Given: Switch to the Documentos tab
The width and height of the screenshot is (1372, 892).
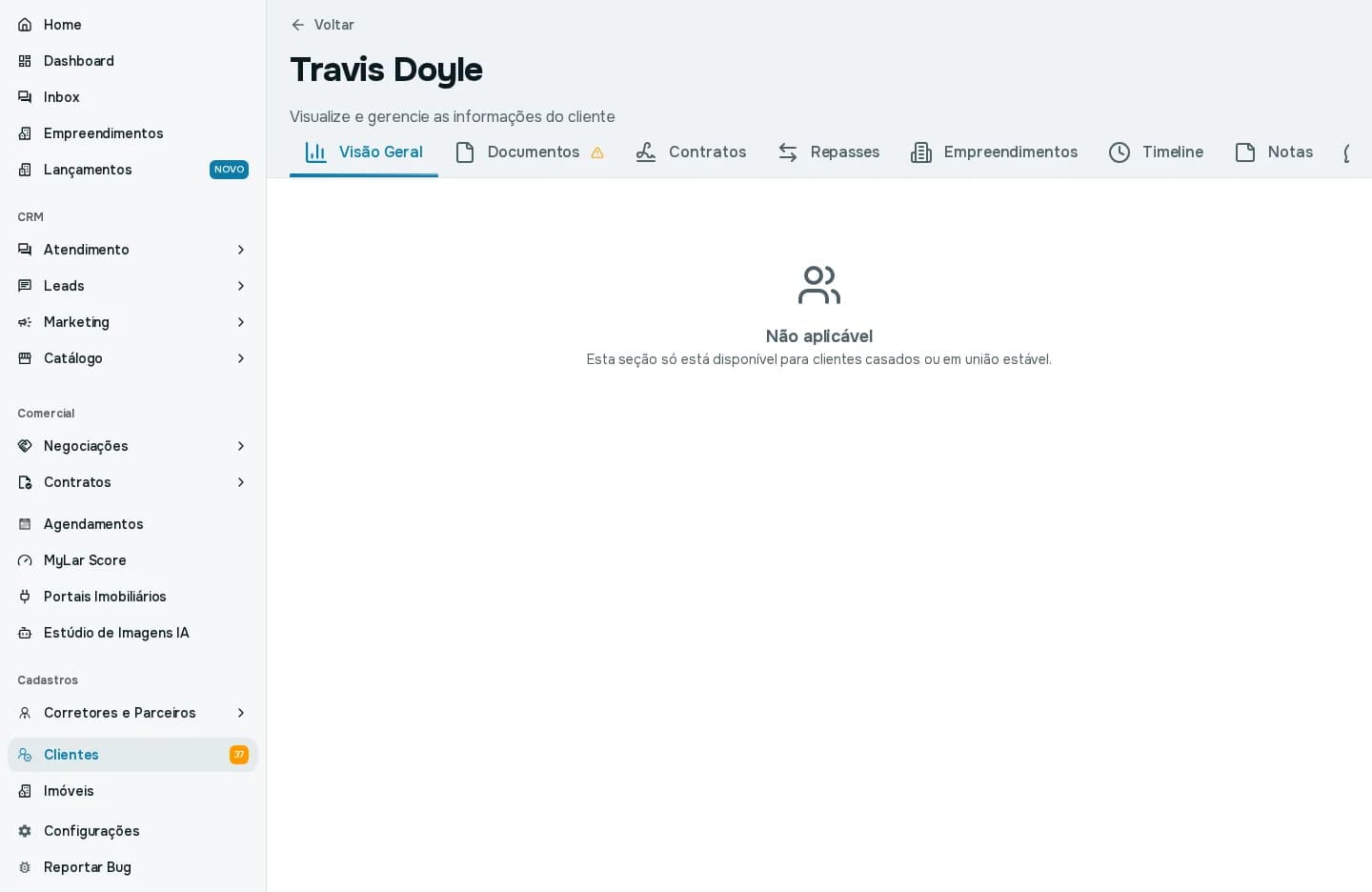Looking at the screenshot, I should [x=529, y=152].
